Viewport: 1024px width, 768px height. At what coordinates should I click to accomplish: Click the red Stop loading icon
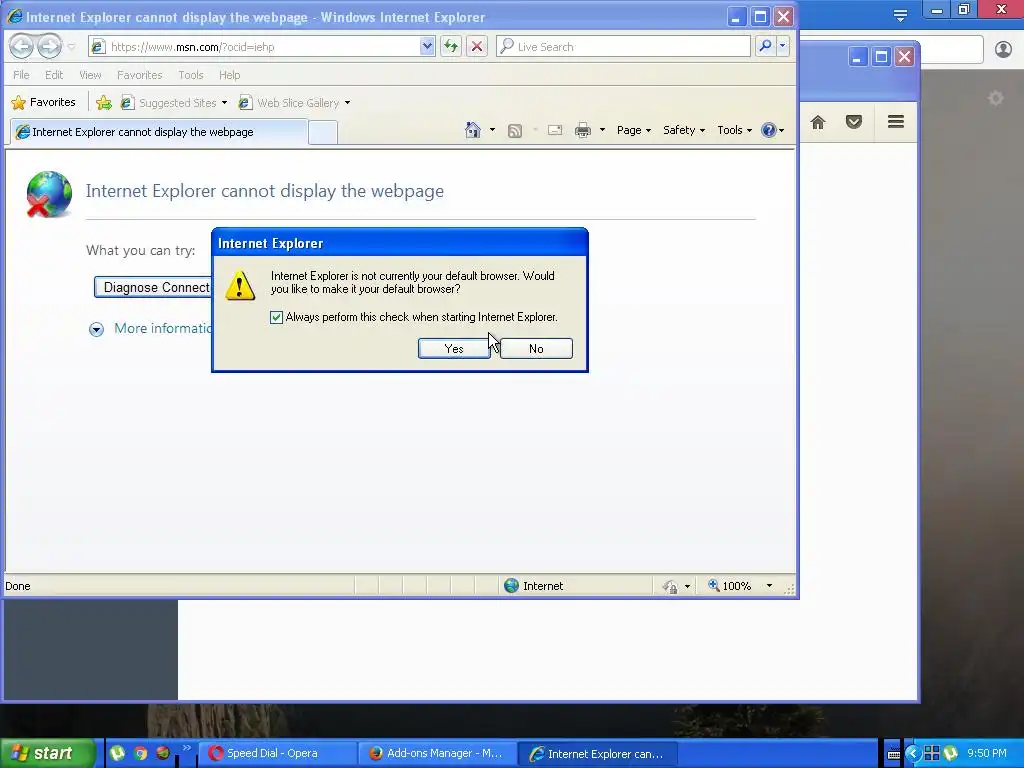(477, 46)
